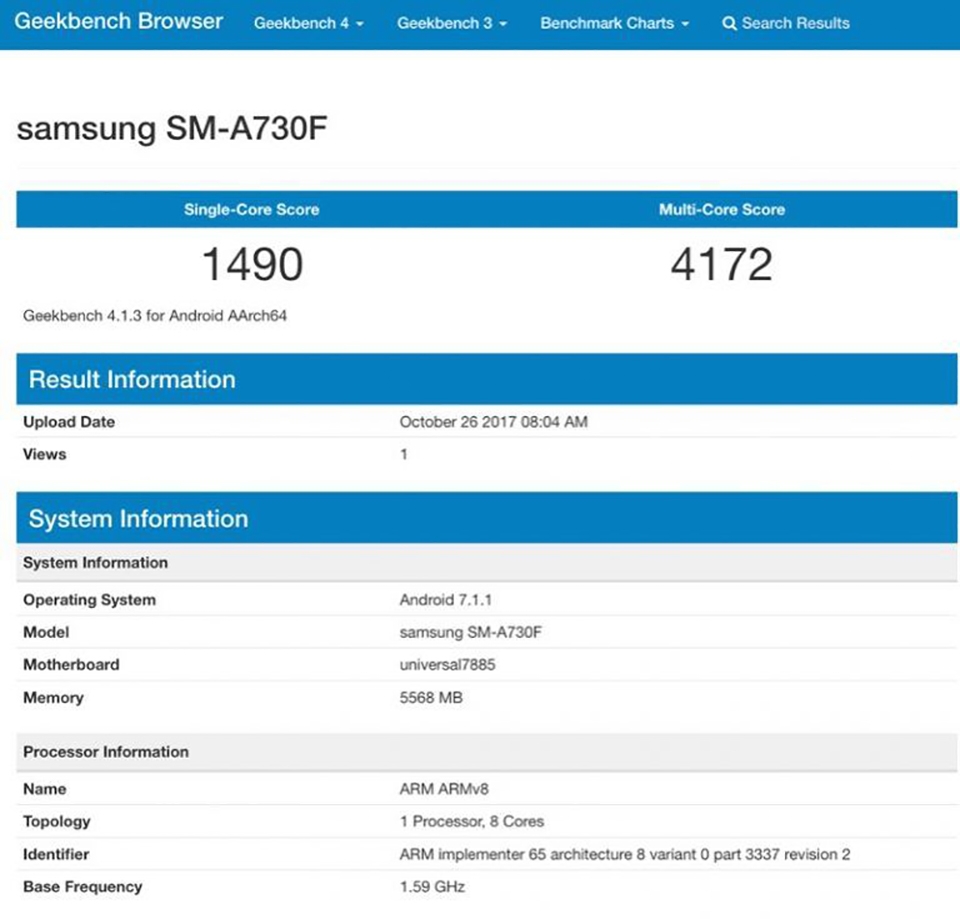Click the magnifier search icon
The height and width of the screenshot is (919, 960).
[x=729, y=23]
